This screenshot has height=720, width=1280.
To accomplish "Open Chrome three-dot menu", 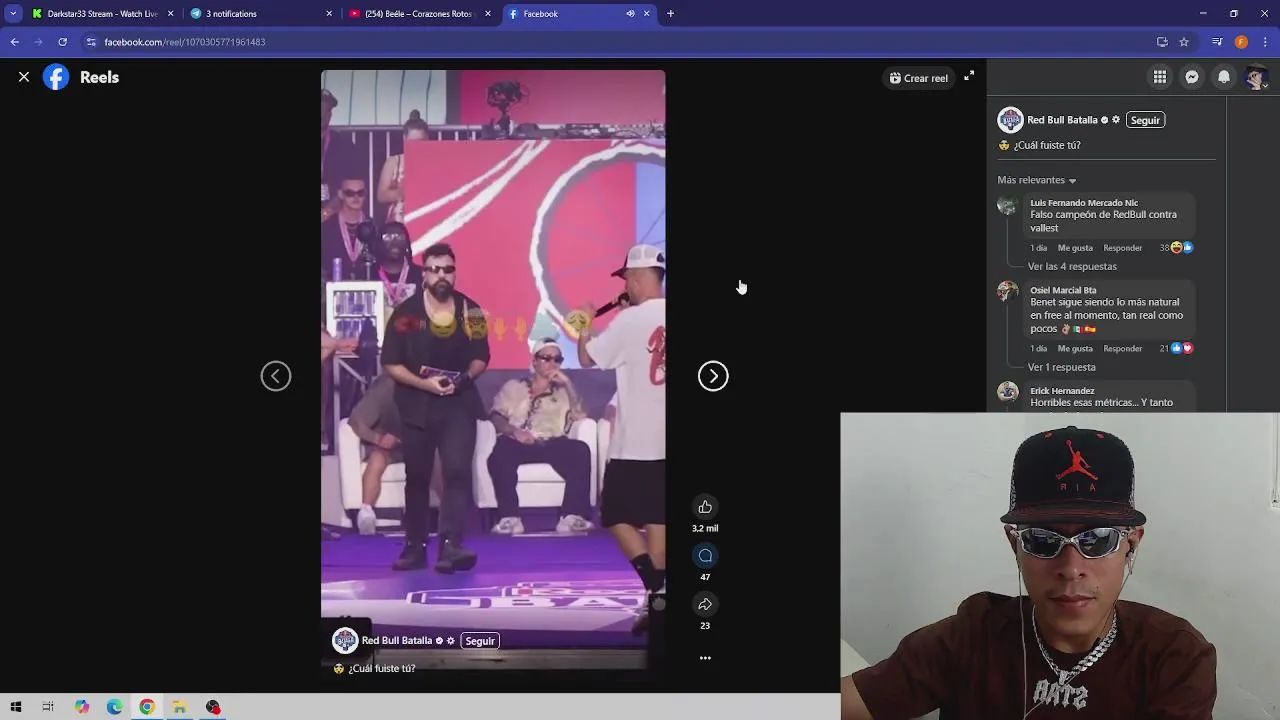I will [x=1265, y=42].
